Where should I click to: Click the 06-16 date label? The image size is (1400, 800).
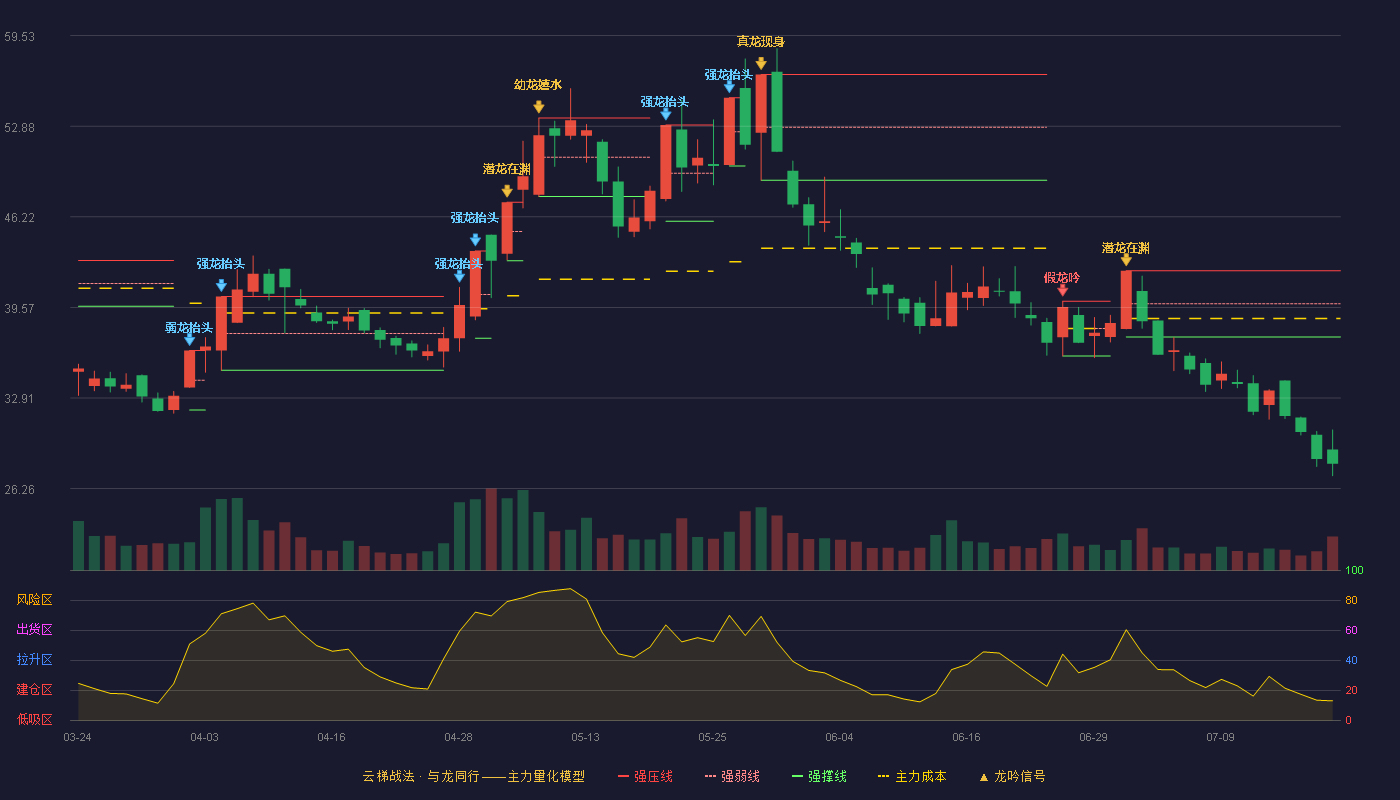coord(966,737)
